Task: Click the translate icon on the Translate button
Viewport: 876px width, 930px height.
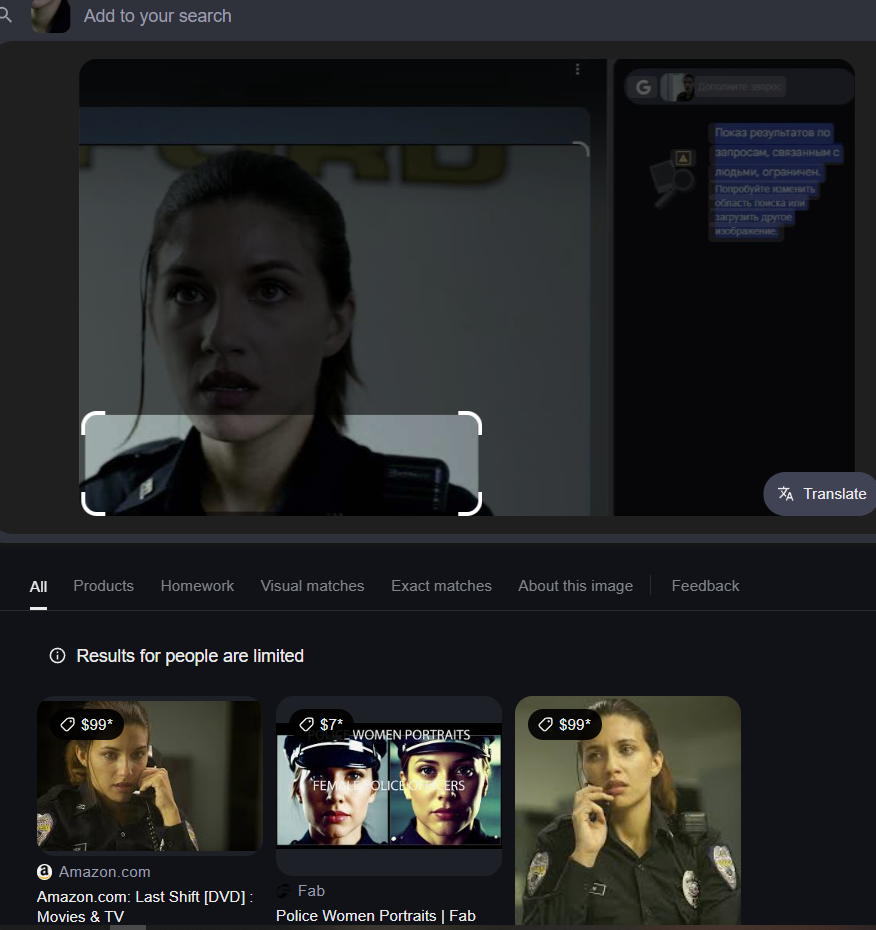Action: coord(786,493)
